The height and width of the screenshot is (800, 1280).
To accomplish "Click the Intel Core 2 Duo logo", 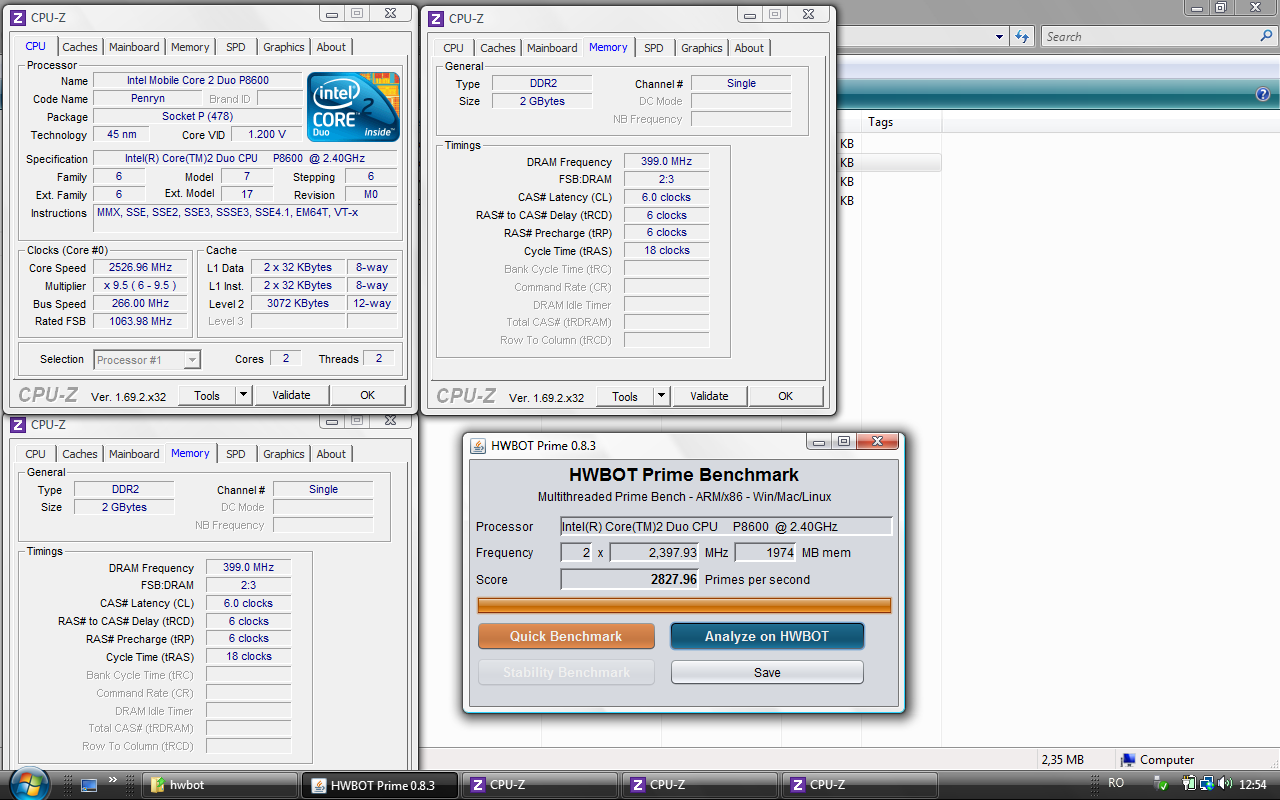I will click(354, 106).
